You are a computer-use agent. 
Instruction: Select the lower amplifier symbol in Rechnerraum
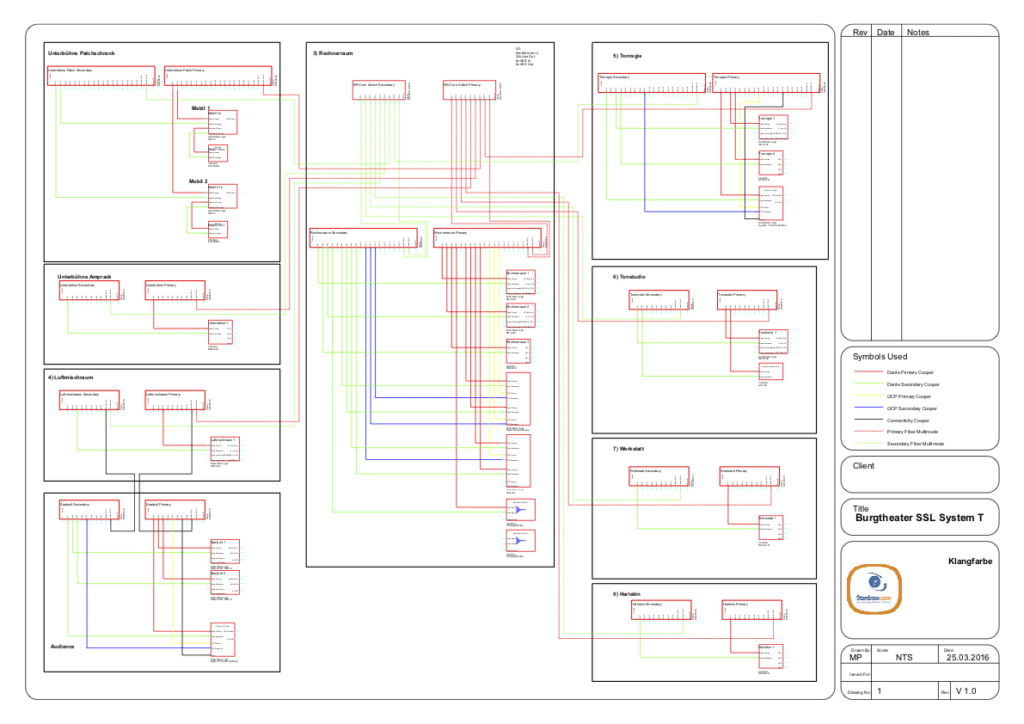pyautogui.click(x=520, y=541)
